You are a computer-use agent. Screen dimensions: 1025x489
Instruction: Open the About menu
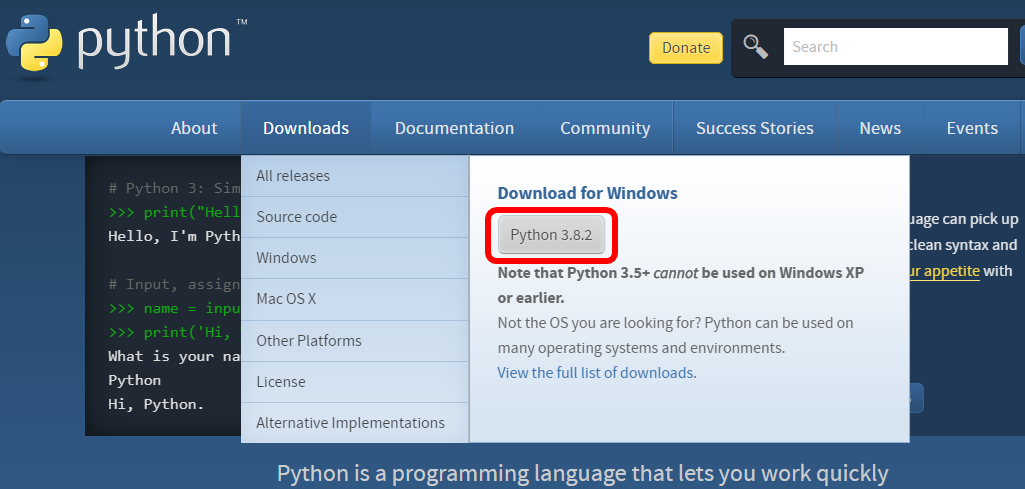tap(194, 128)
